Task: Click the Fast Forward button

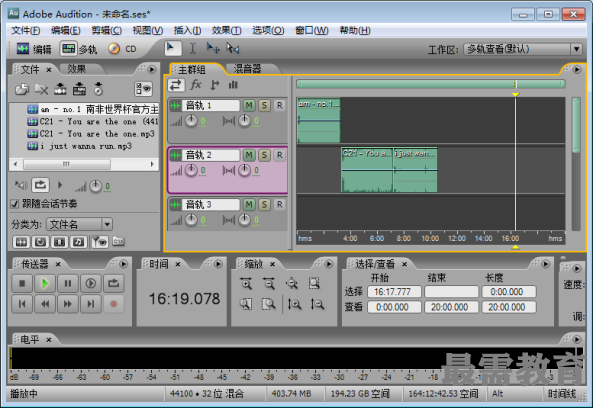Action: coord(68,304)
